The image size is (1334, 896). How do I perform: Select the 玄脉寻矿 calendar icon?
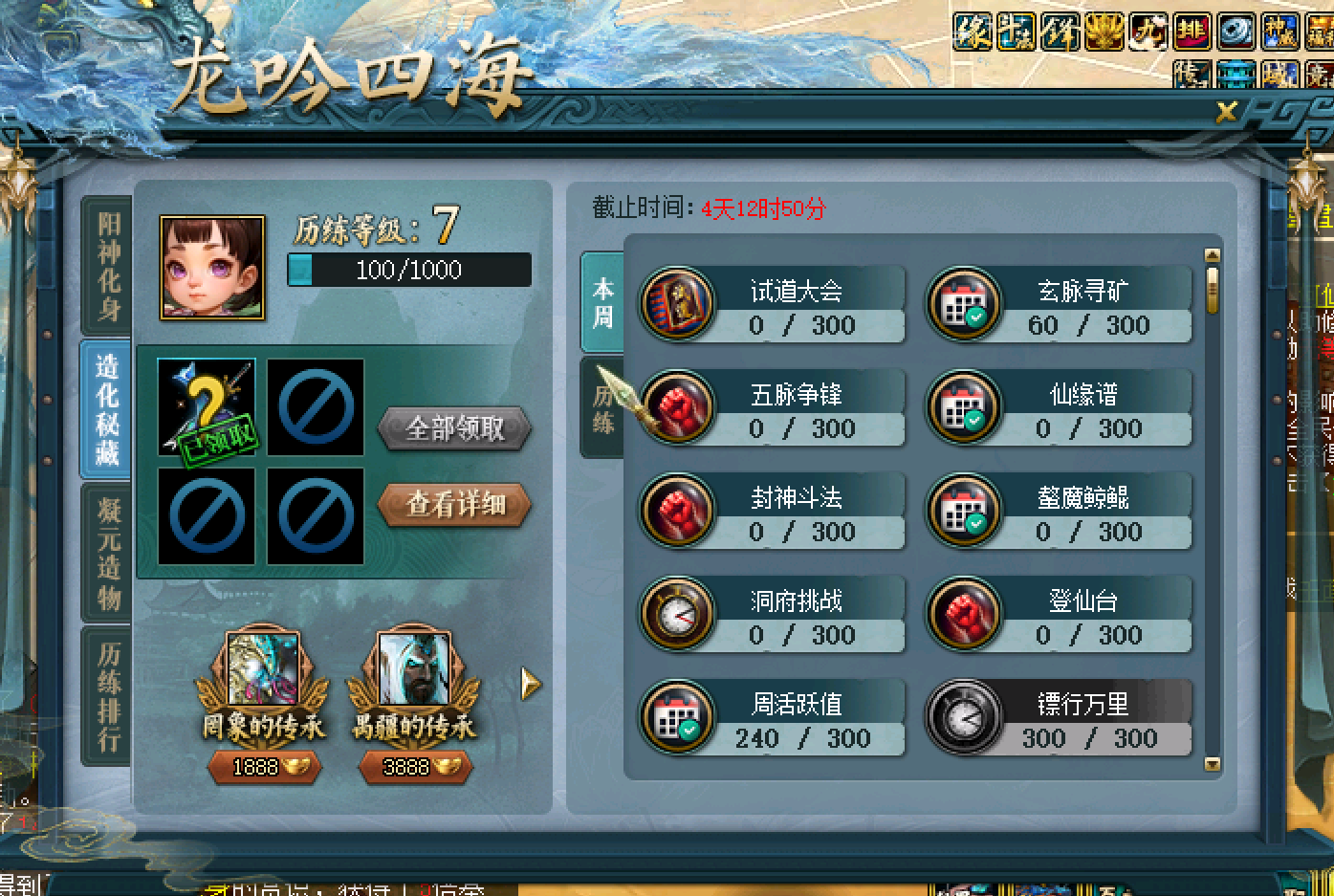pos(963,305)
